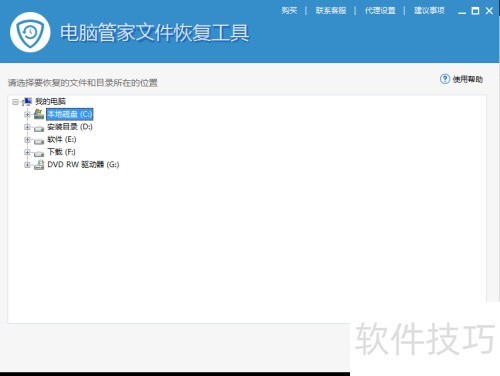This screenshot has height=376, width=500.
Task: Click the F: drive icon
Action: pyautogui.click(x=39, y=154)
